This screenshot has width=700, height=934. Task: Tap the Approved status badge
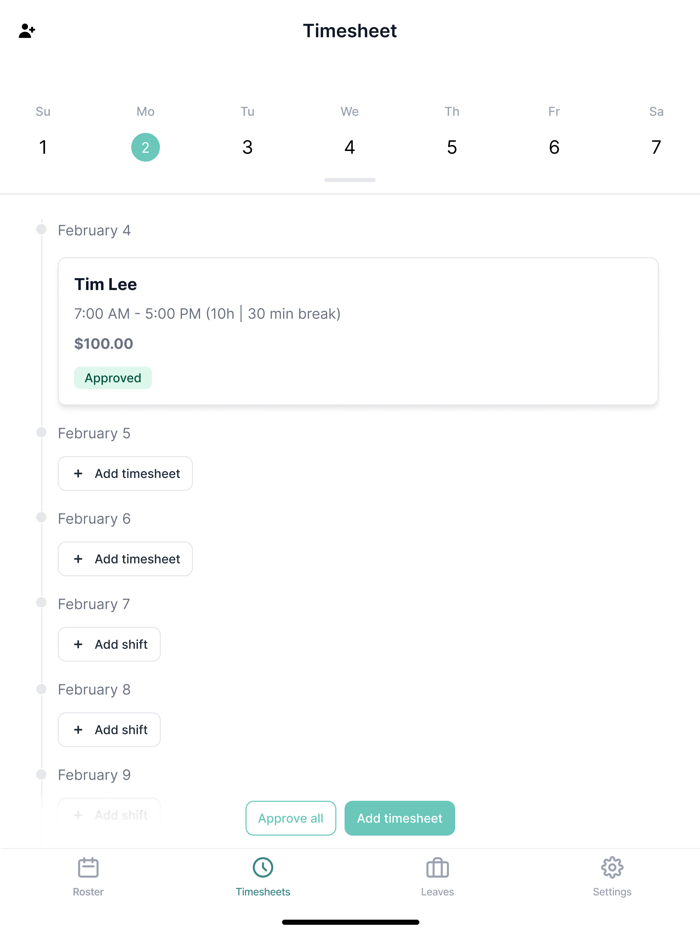click(112, 378)
